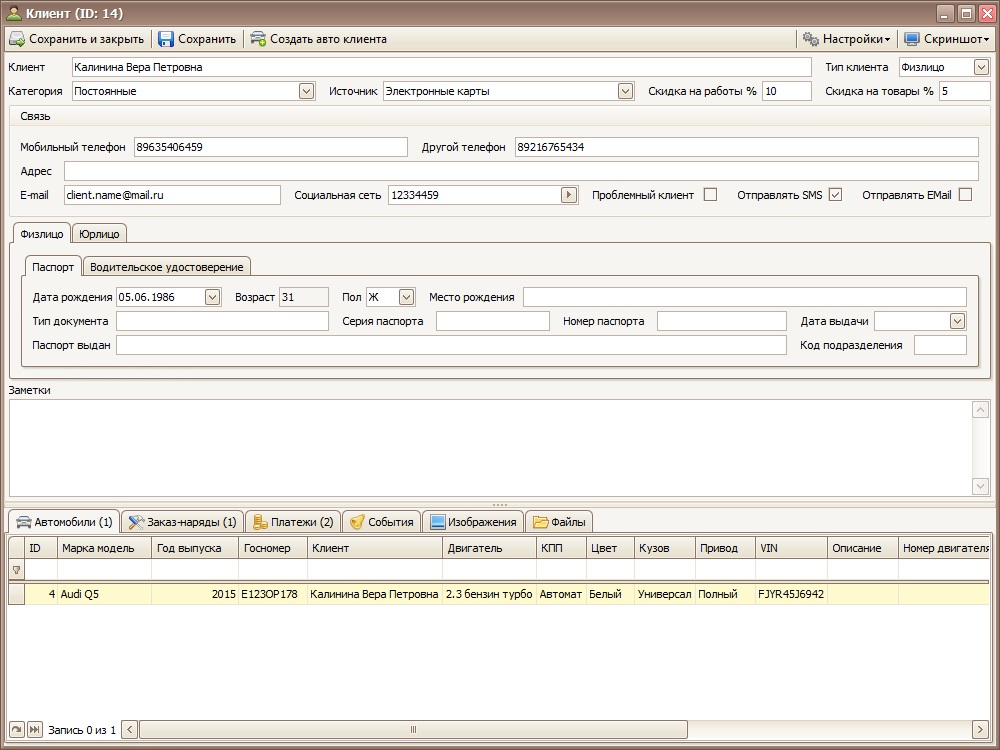Click Создать авто клиента button

point(318,39)
